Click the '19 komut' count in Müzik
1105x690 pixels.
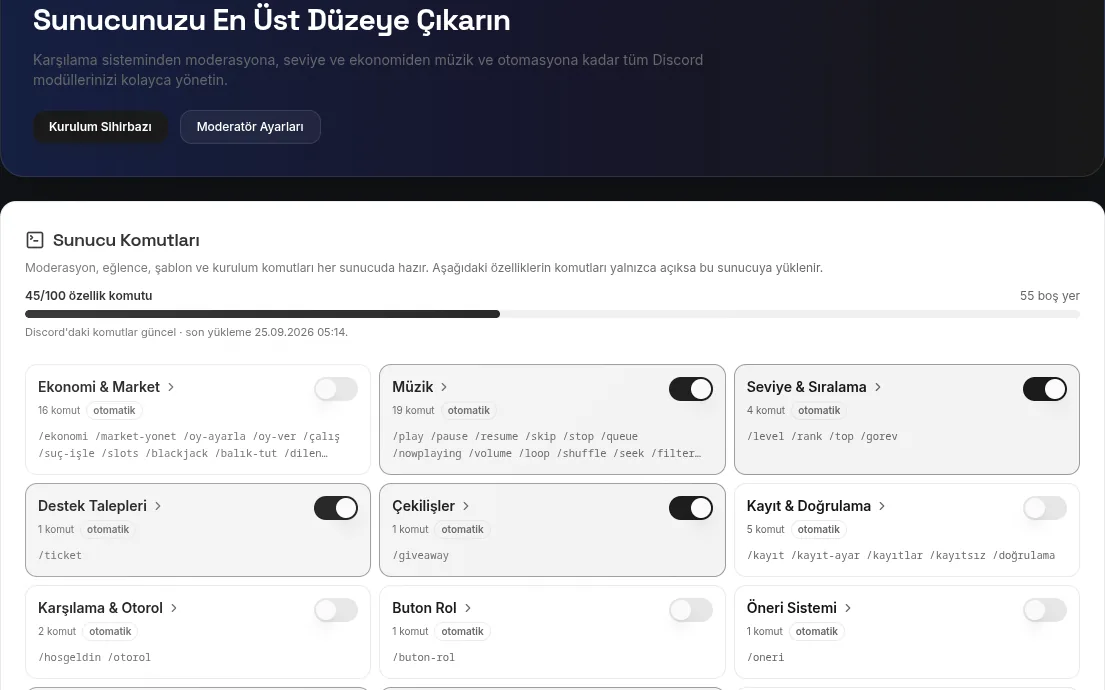(x=414, y=410)
